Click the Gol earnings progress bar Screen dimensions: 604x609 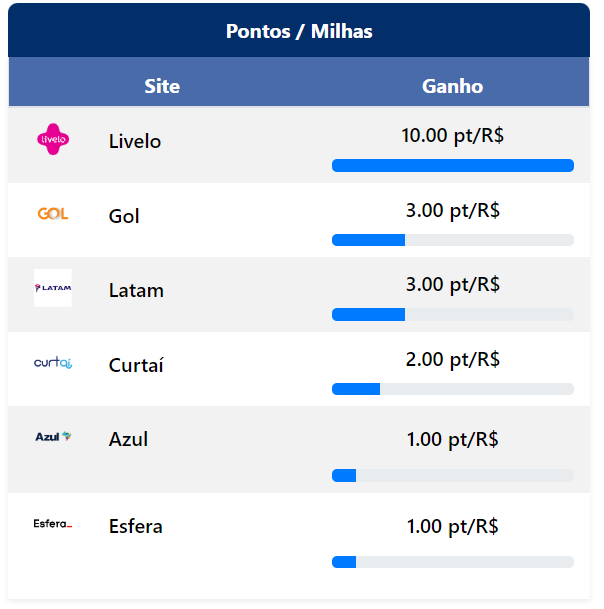click(452, 240)
